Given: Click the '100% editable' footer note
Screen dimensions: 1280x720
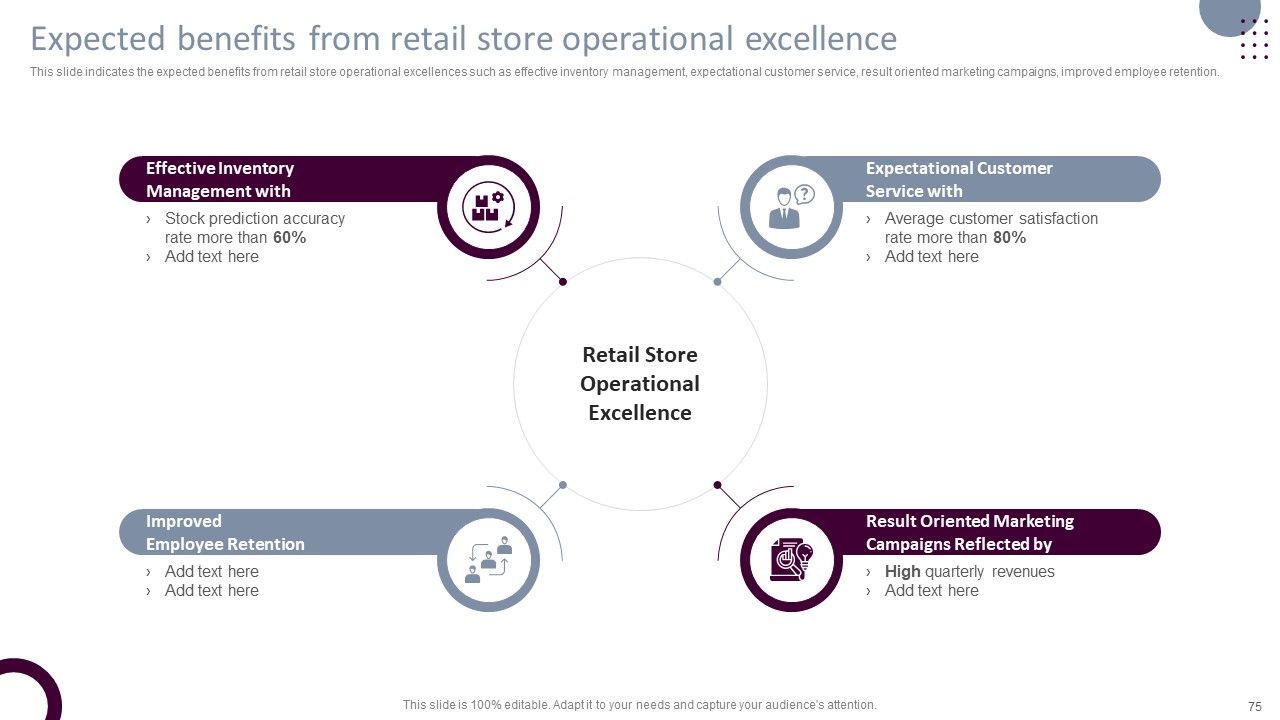Looking at the screenshot, I should (640, 705).
